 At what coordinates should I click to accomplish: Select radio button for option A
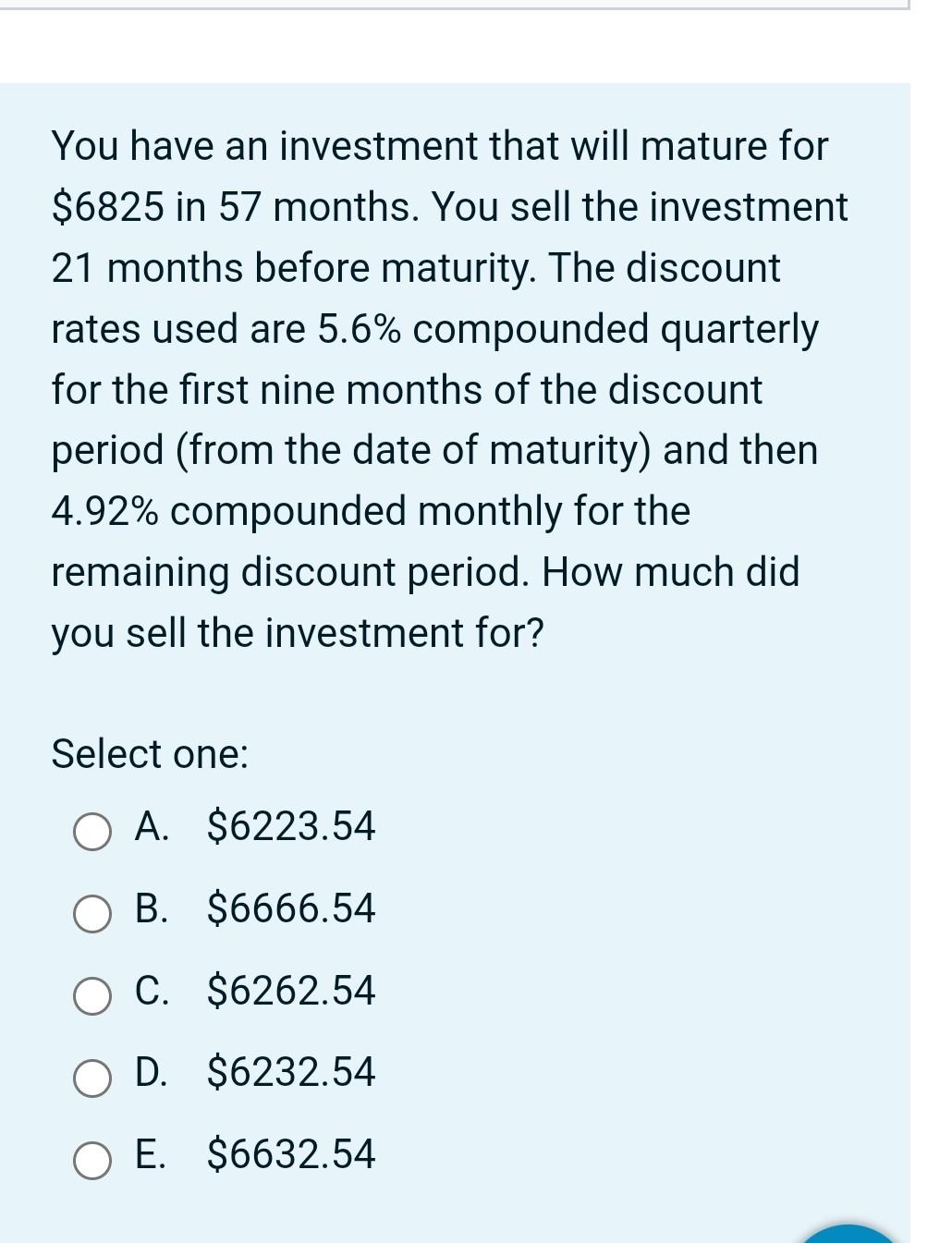click(92, 832)
